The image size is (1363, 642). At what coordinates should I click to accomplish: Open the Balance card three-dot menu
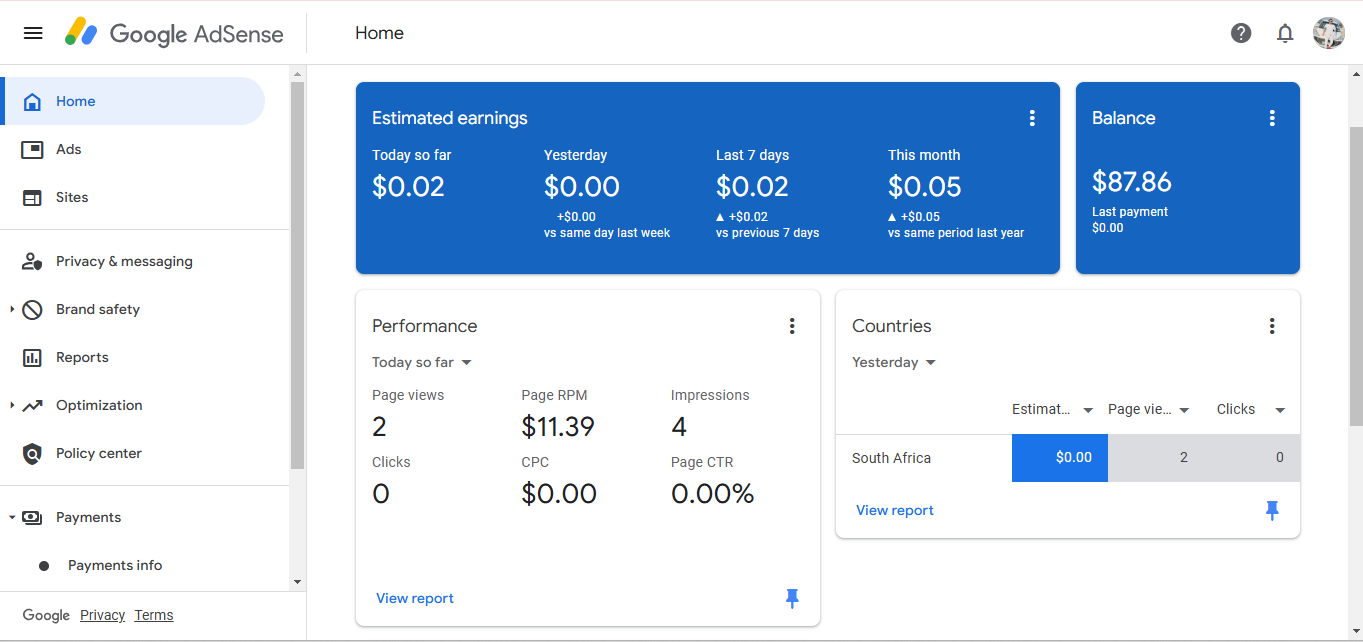pyautogui.click(x=1272, y=117)
